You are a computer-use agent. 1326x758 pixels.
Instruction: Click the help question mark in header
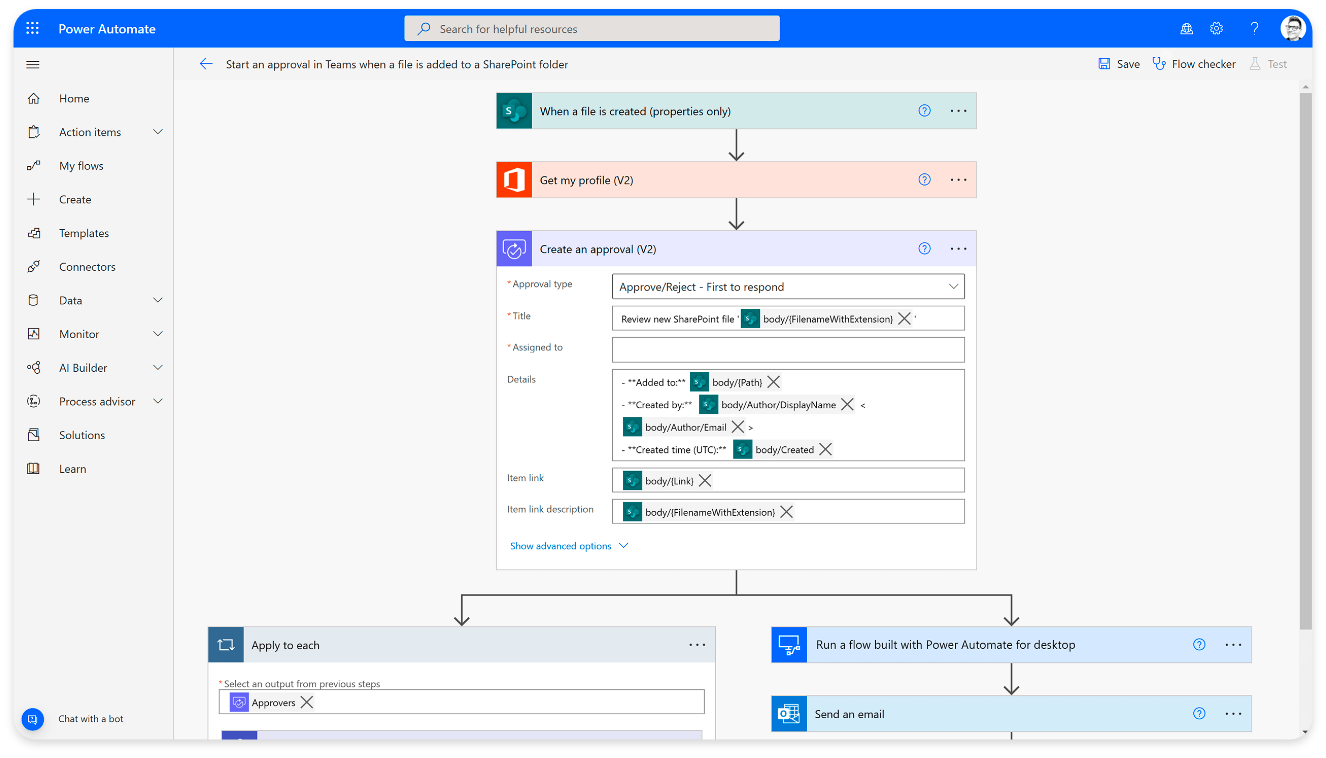point(1254,29)
